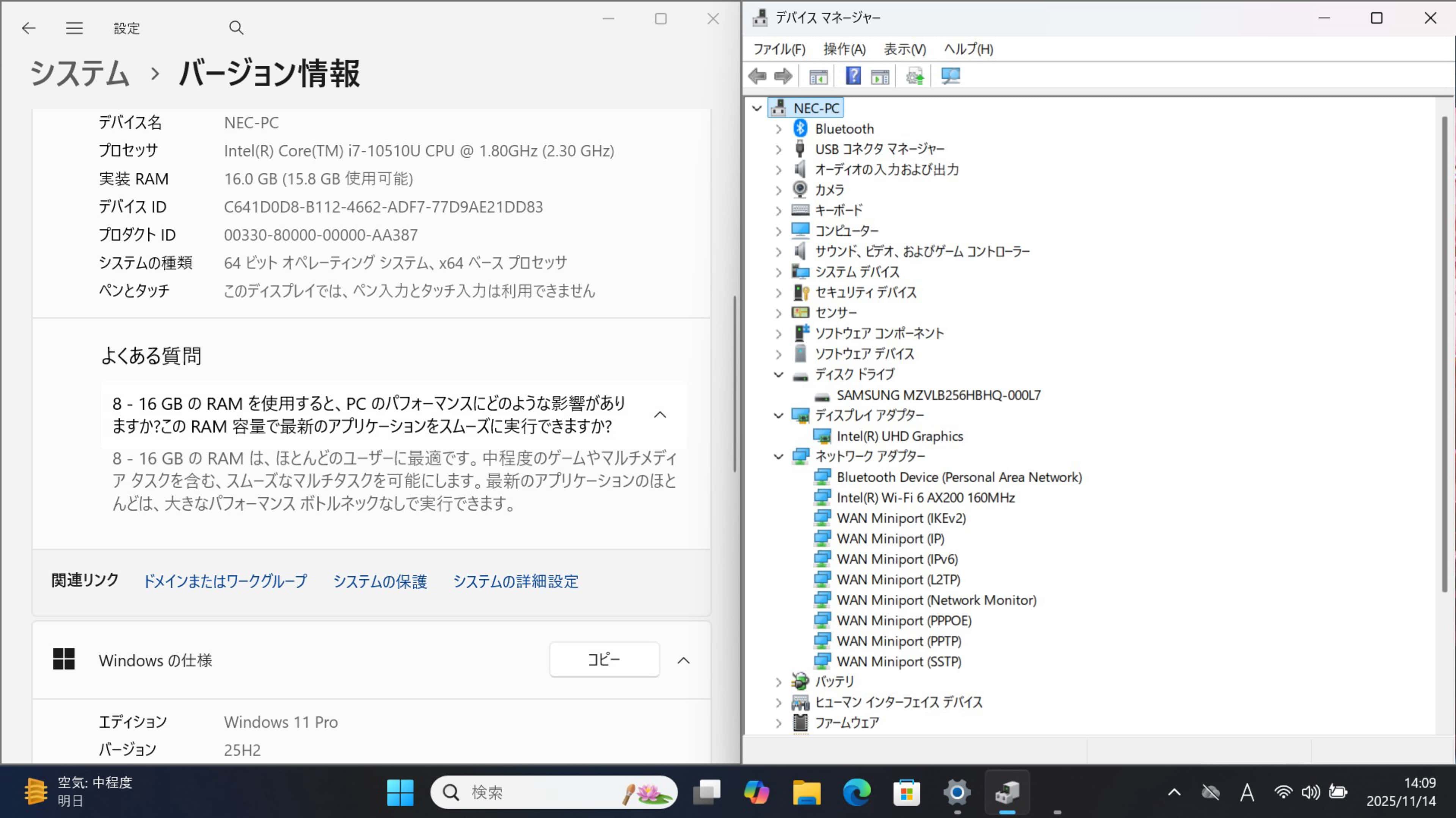This screenshot has width=1456, height=818.
Task: Collapse the Windows の仕様 section chevron
Action: tap(683, 660)
